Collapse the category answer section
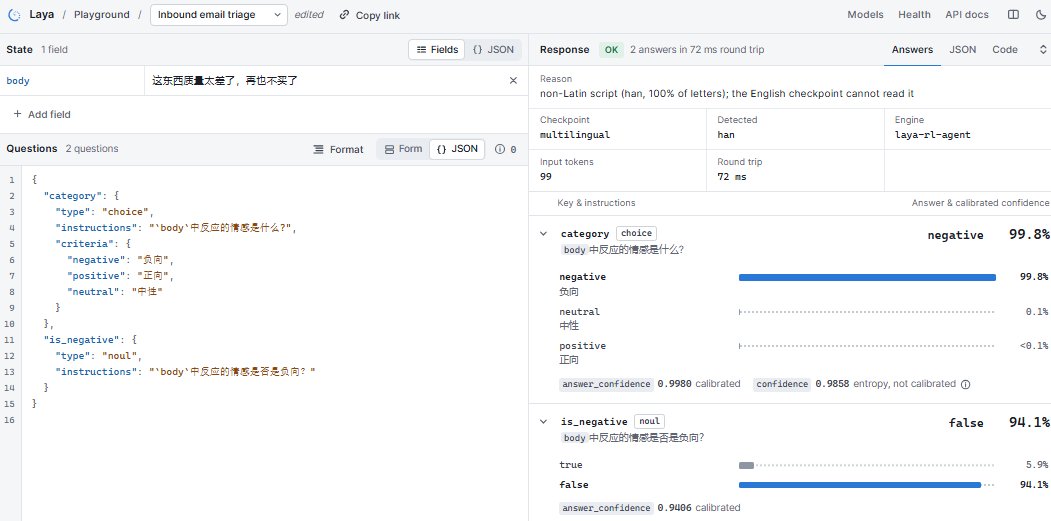The image size is (1051, 521). [x=544, y=234]
